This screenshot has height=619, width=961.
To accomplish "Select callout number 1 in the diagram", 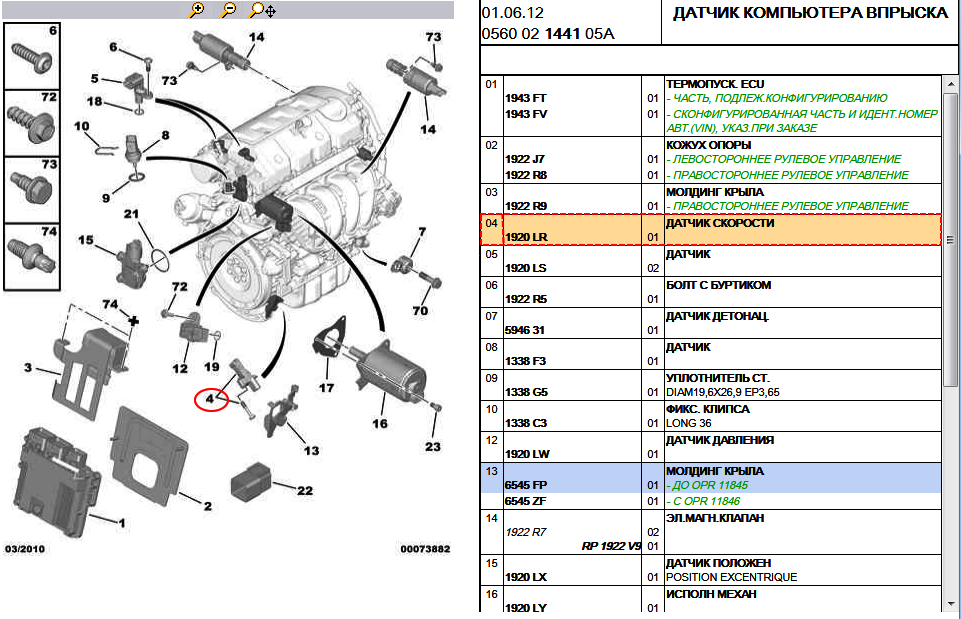I will [x=122, y=523].
